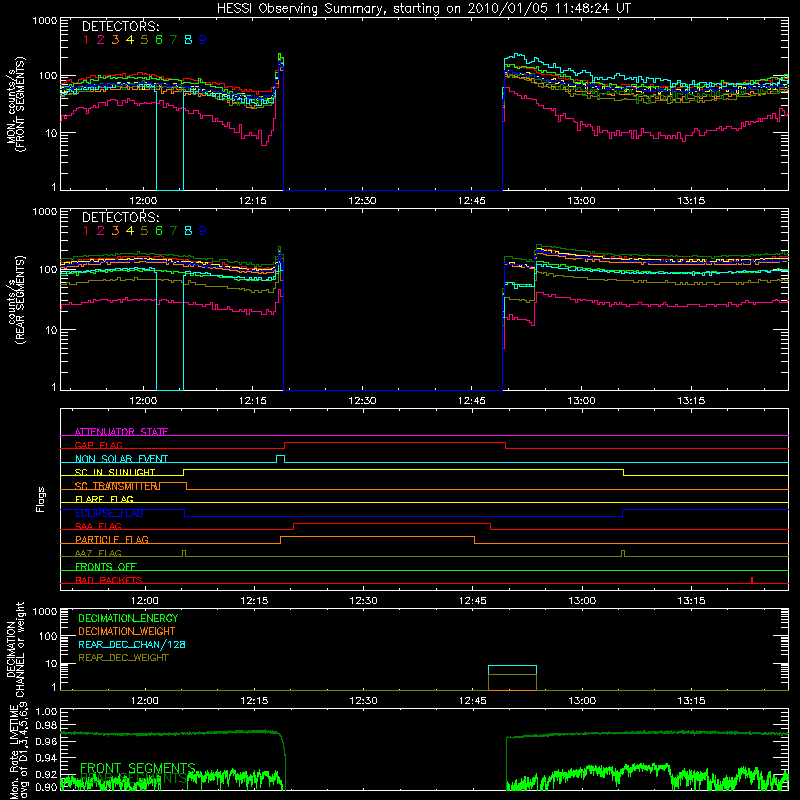This screenshot has width=800, height=800.
Task: Click the "REAR_DEC_CHAN/128" legend entry
Action: [132, 644]
